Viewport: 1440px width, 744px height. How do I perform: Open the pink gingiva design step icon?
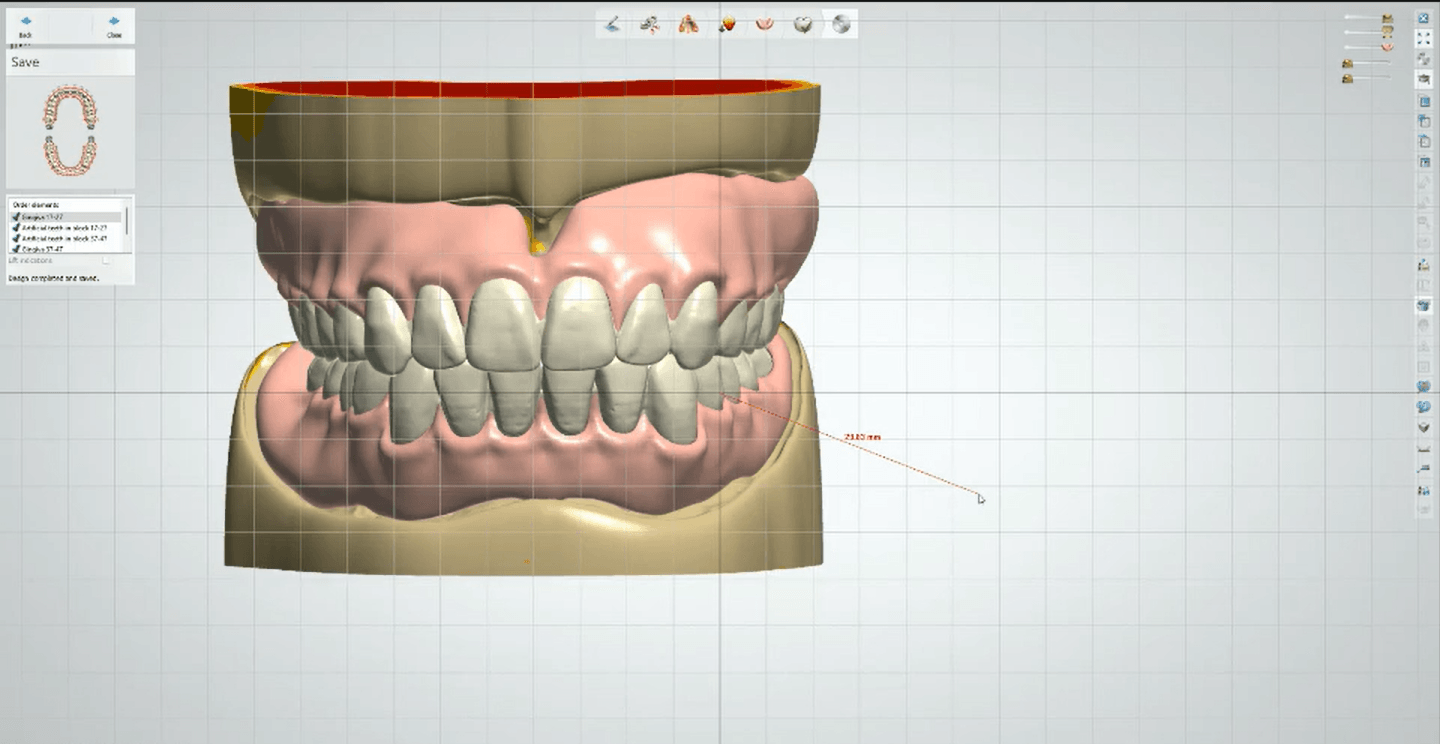[x=765, y=24]
